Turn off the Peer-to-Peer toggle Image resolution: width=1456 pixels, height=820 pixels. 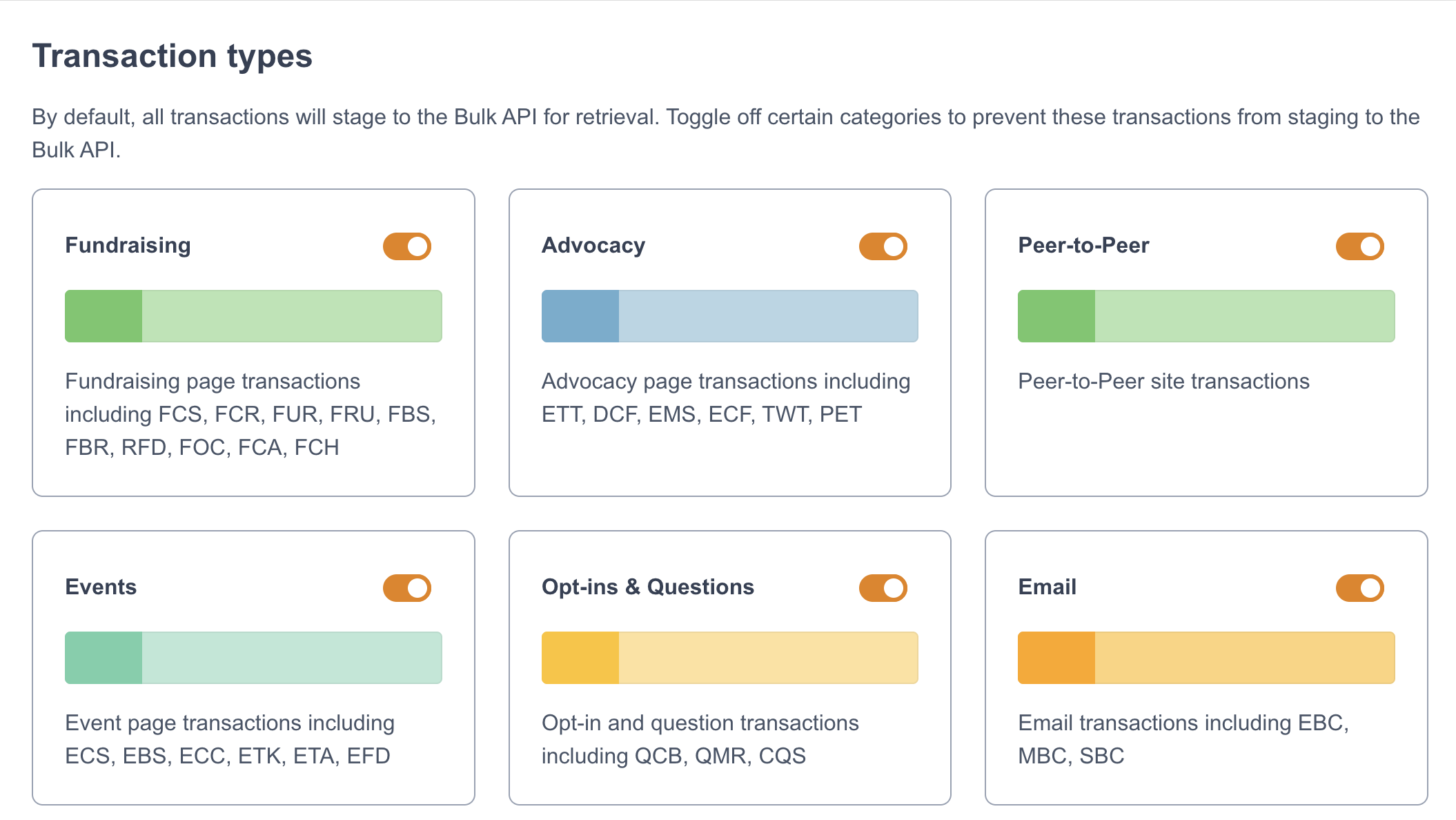click(1359, 246)
